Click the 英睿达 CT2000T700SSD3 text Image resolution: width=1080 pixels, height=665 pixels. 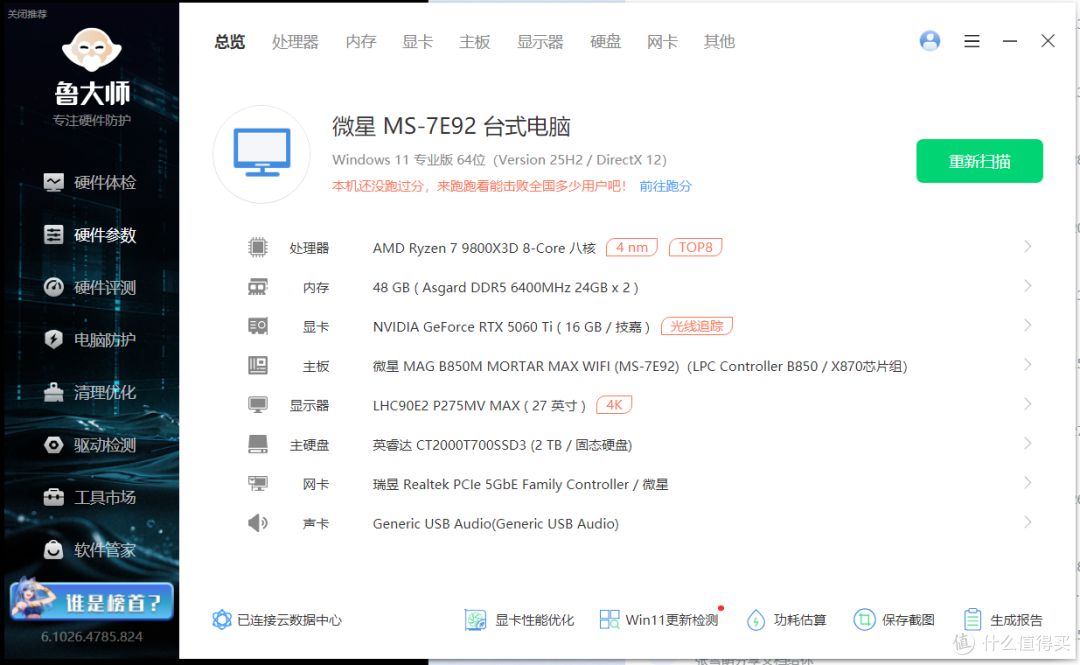[502, 445]
